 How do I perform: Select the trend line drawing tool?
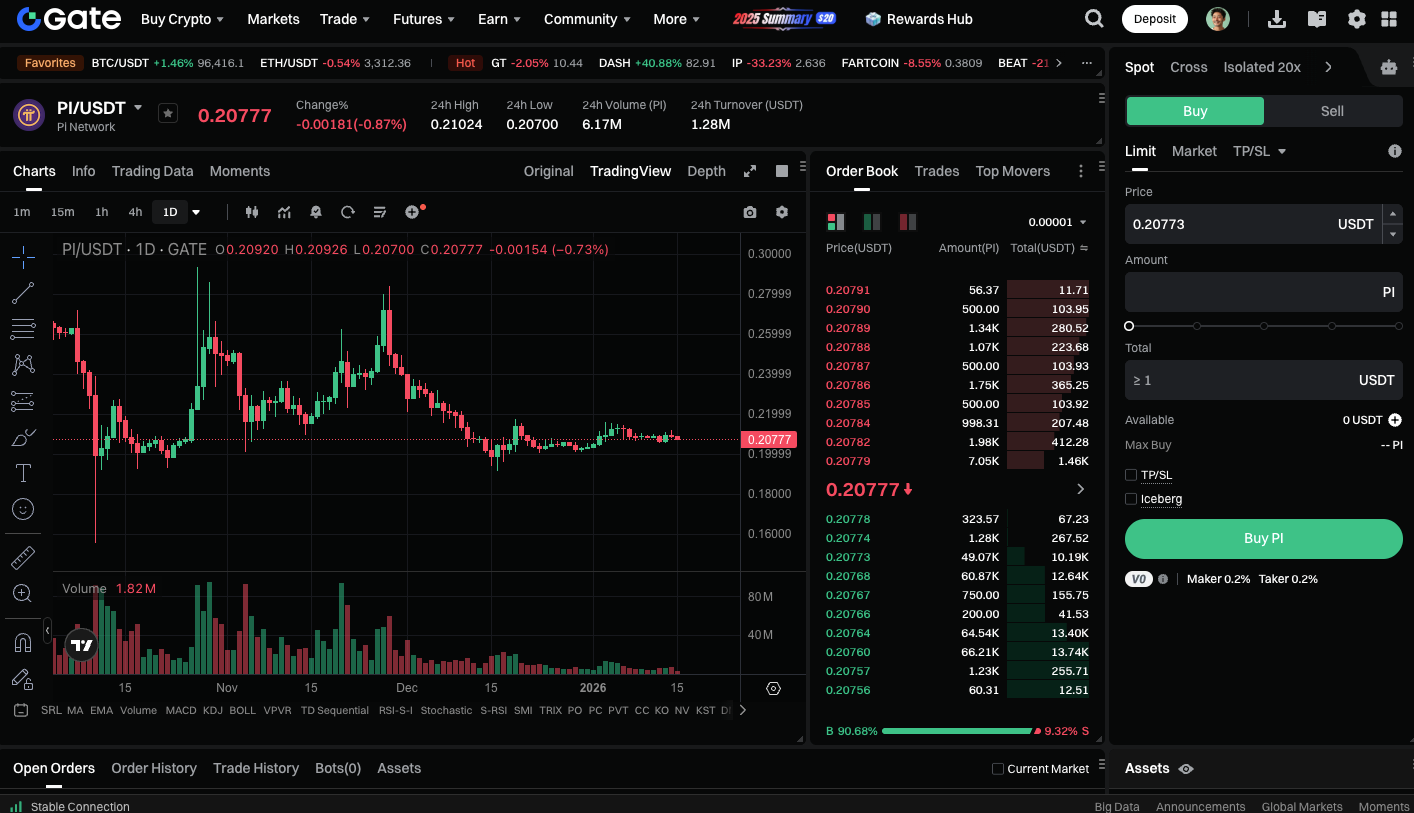pyautogui.click(x=23, y=293)
